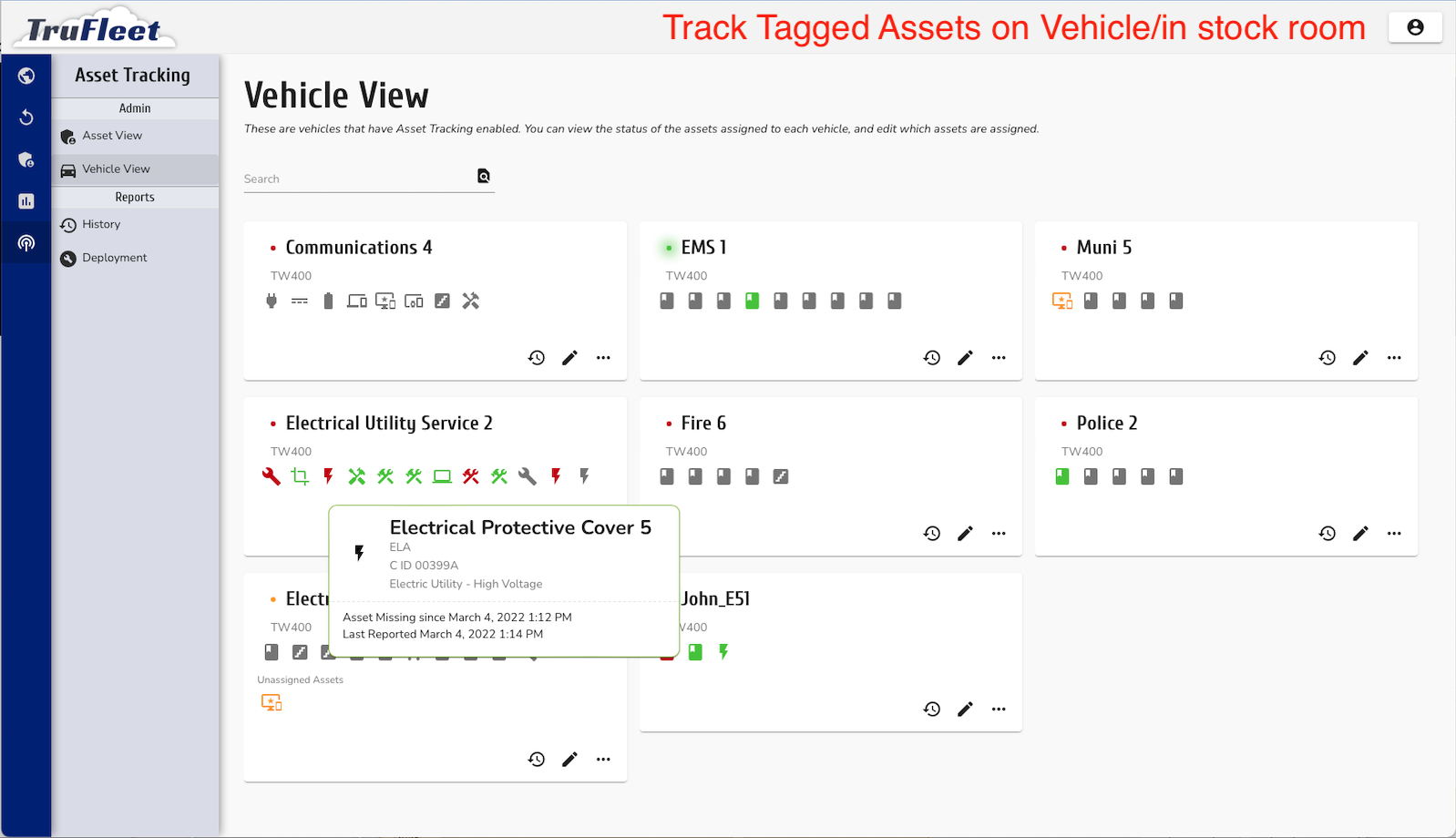
Task: Open more options for Police 2
Action: coord(1394,534)
